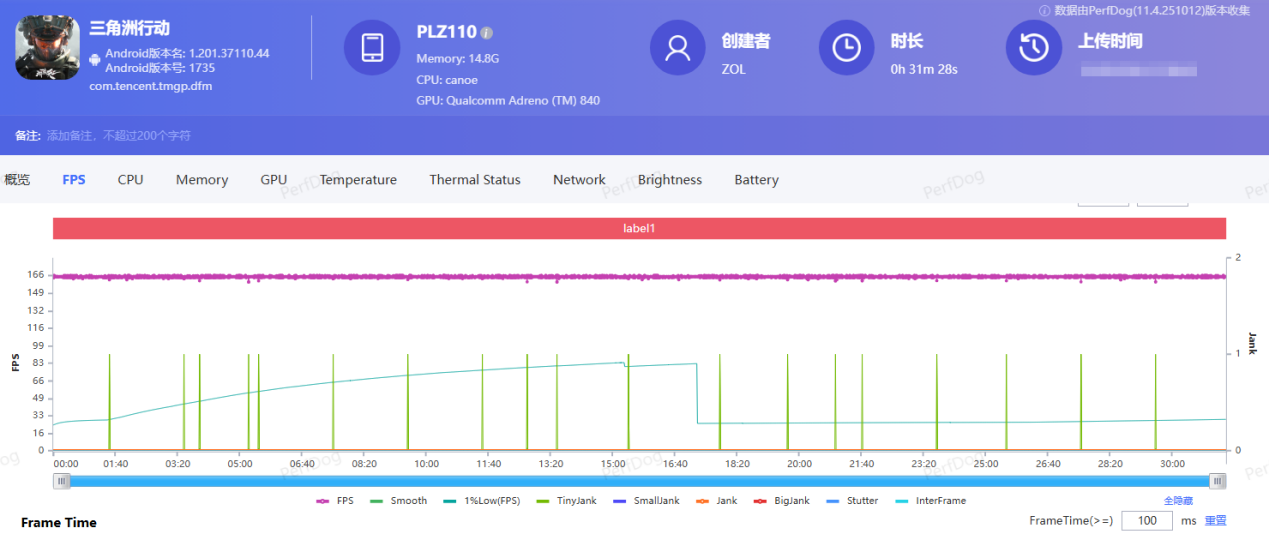Click the 全隐藏 hide-all link
The image size is (1269, 540).
coord(1177,501)
